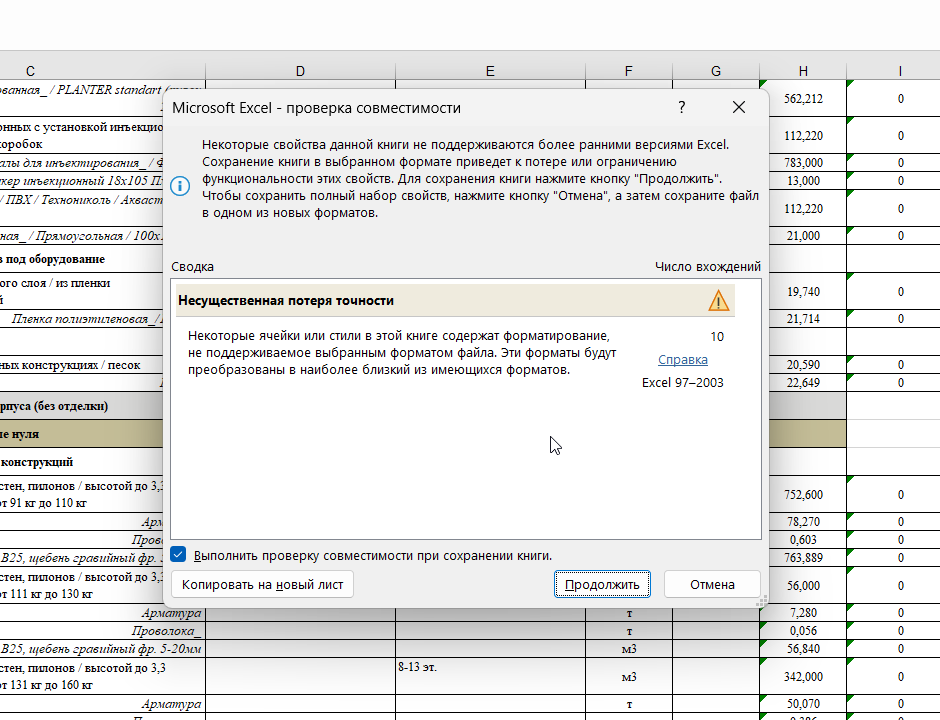
Task: Close the compatibility checker dialog
Action: click(739, 107)
